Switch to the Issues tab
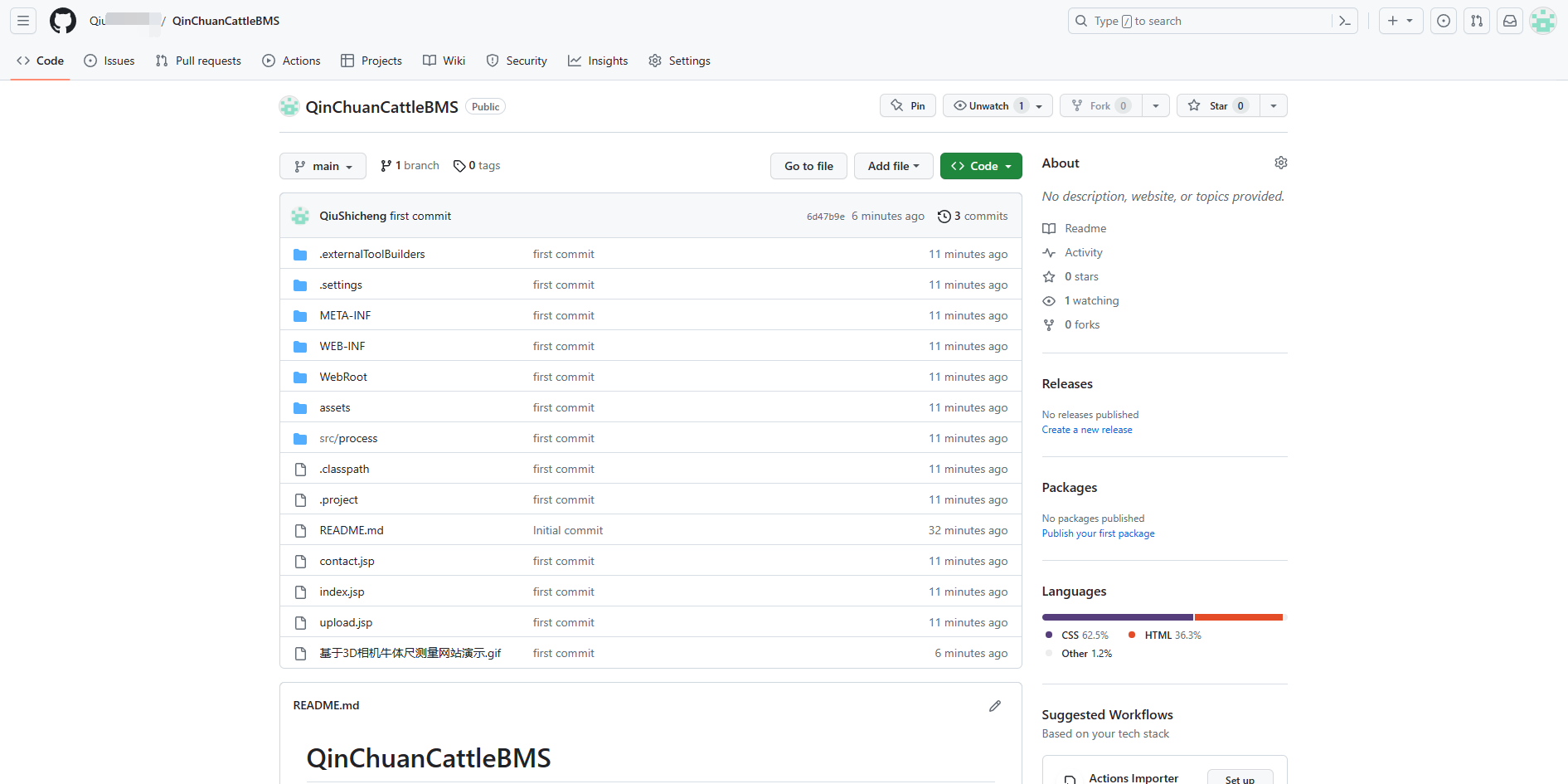1568x784 pixels. [x=109, y=61]
